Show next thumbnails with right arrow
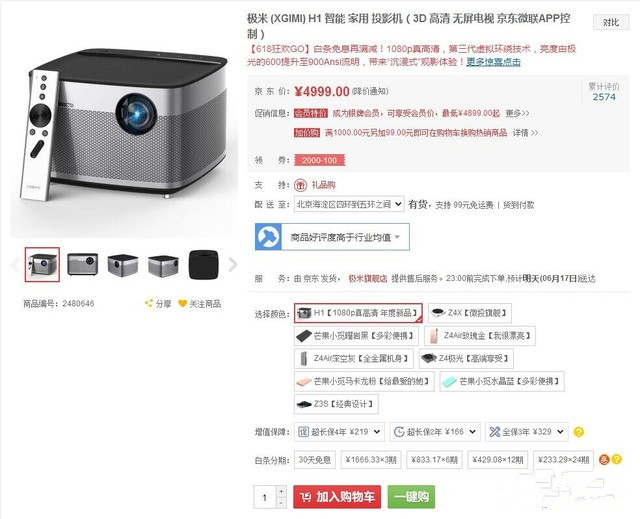Image resolution: width=640 pixels, height=519 pixels. (x=233, y=264)
